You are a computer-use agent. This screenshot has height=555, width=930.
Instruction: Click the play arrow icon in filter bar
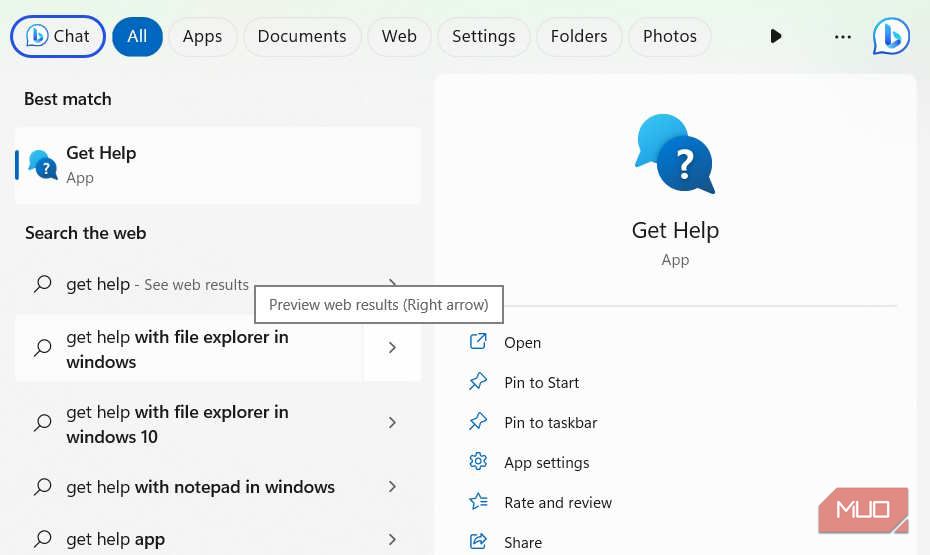[776, 37]
